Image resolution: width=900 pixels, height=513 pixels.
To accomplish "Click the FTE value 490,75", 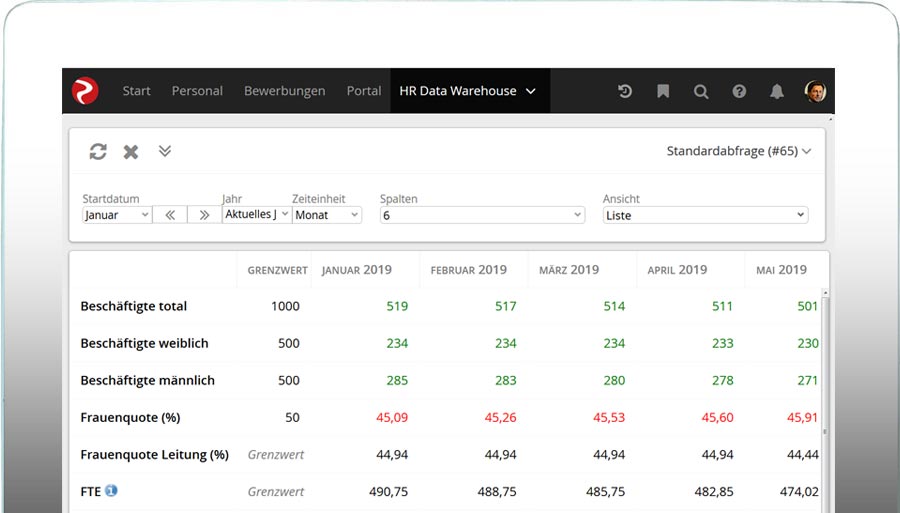I will [389, 492].
